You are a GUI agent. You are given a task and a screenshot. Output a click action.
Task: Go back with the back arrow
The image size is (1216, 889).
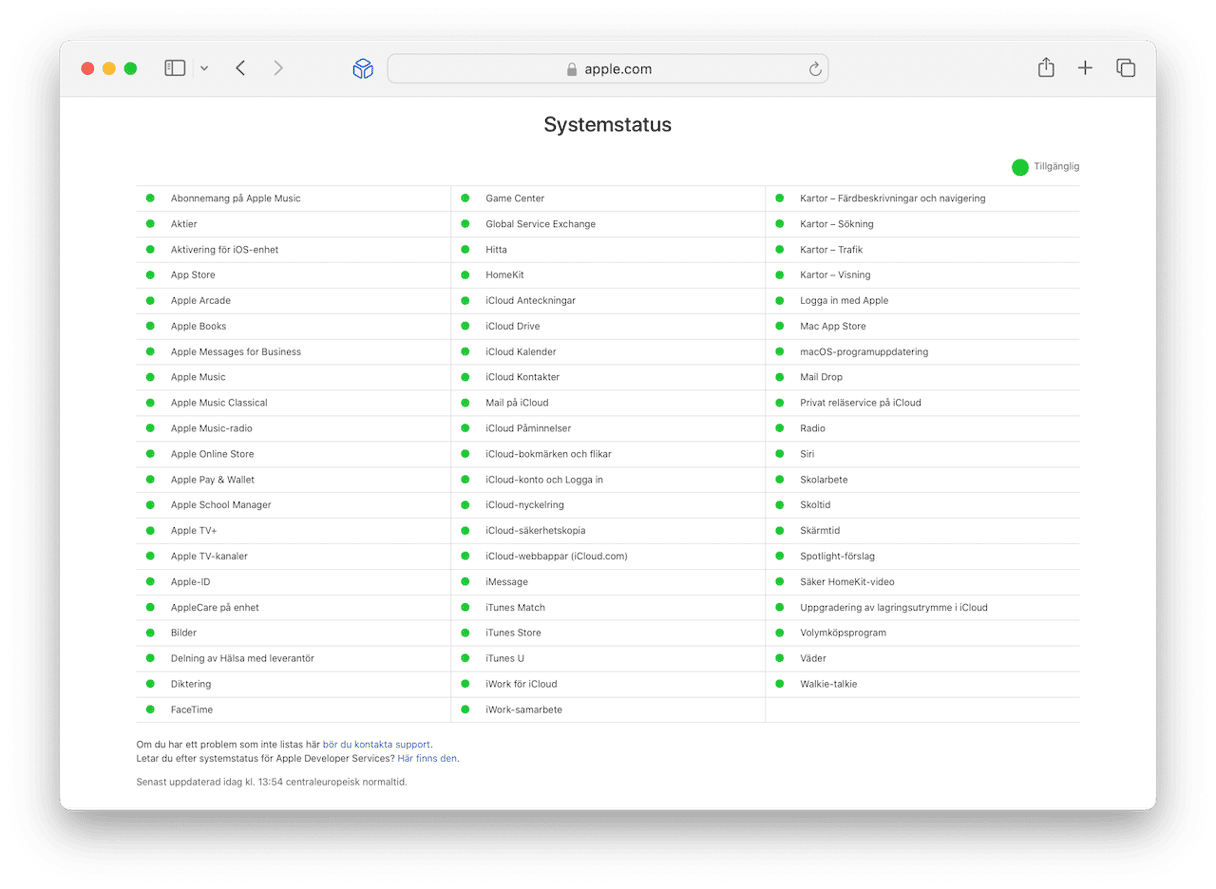coord(240,68)
